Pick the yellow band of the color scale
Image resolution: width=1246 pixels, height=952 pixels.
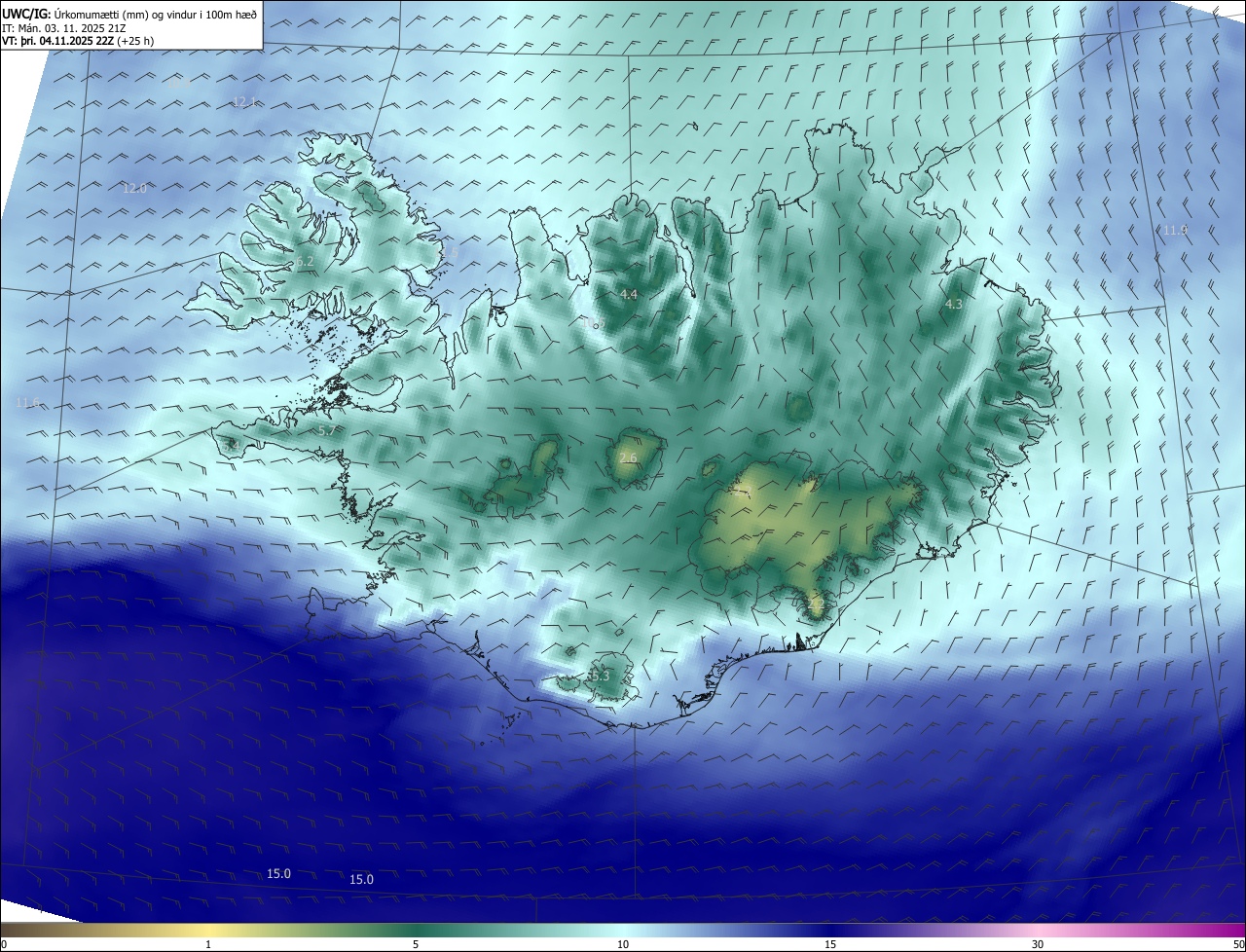tap(208, 930)
